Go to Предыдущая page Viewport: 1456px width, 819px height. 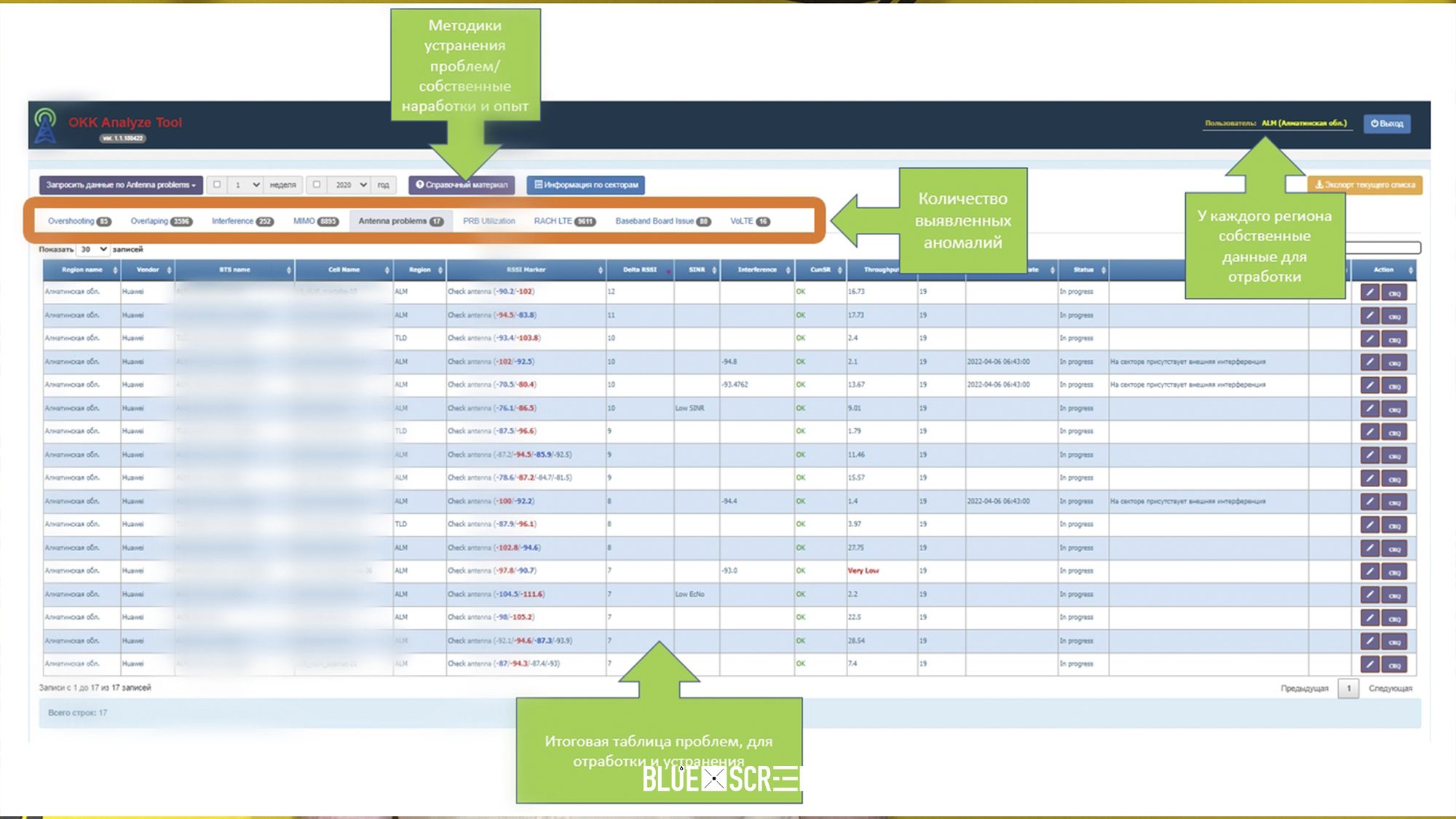(x=1305, y=689)
